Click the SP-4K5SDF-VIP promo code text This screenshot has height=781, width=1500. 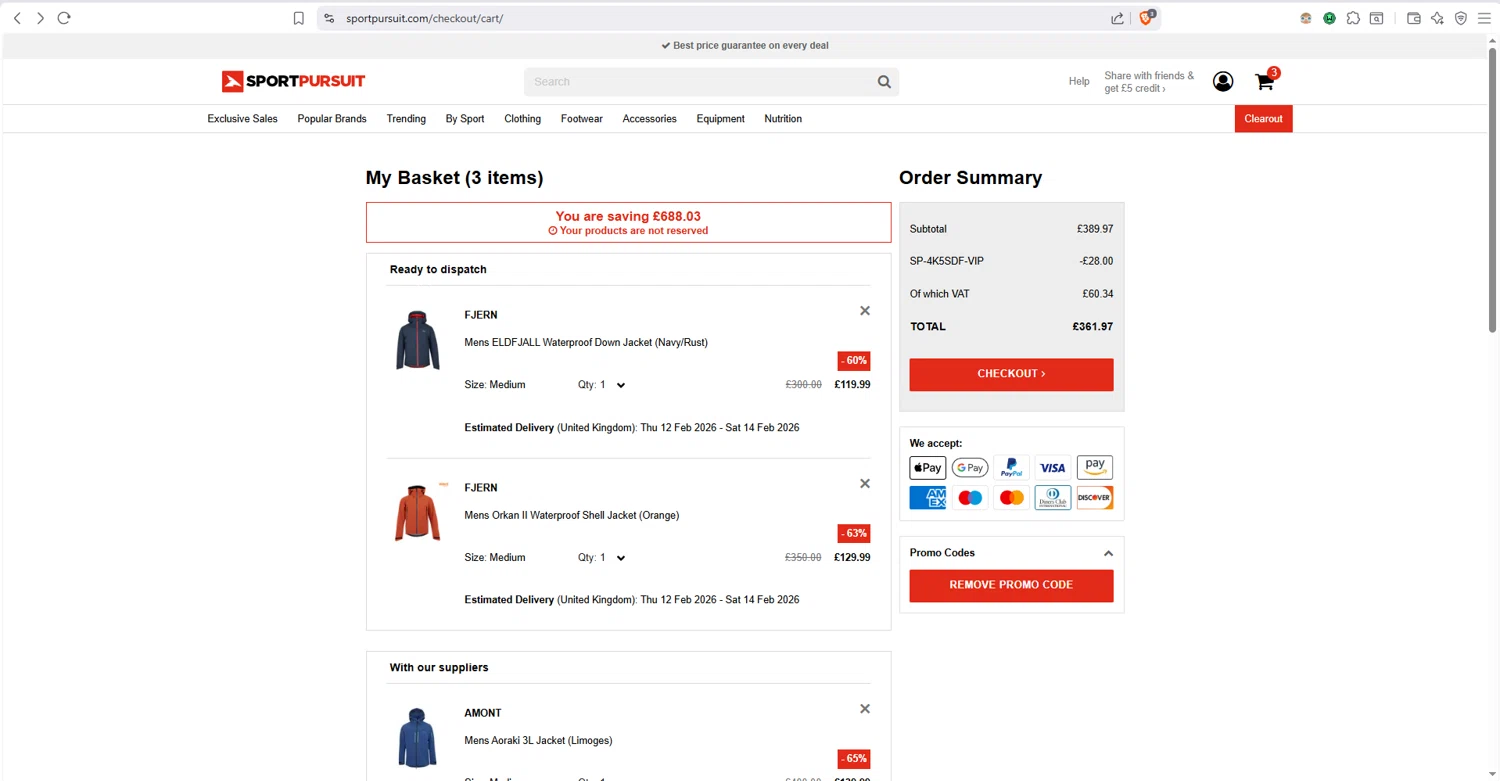[947, 261]
